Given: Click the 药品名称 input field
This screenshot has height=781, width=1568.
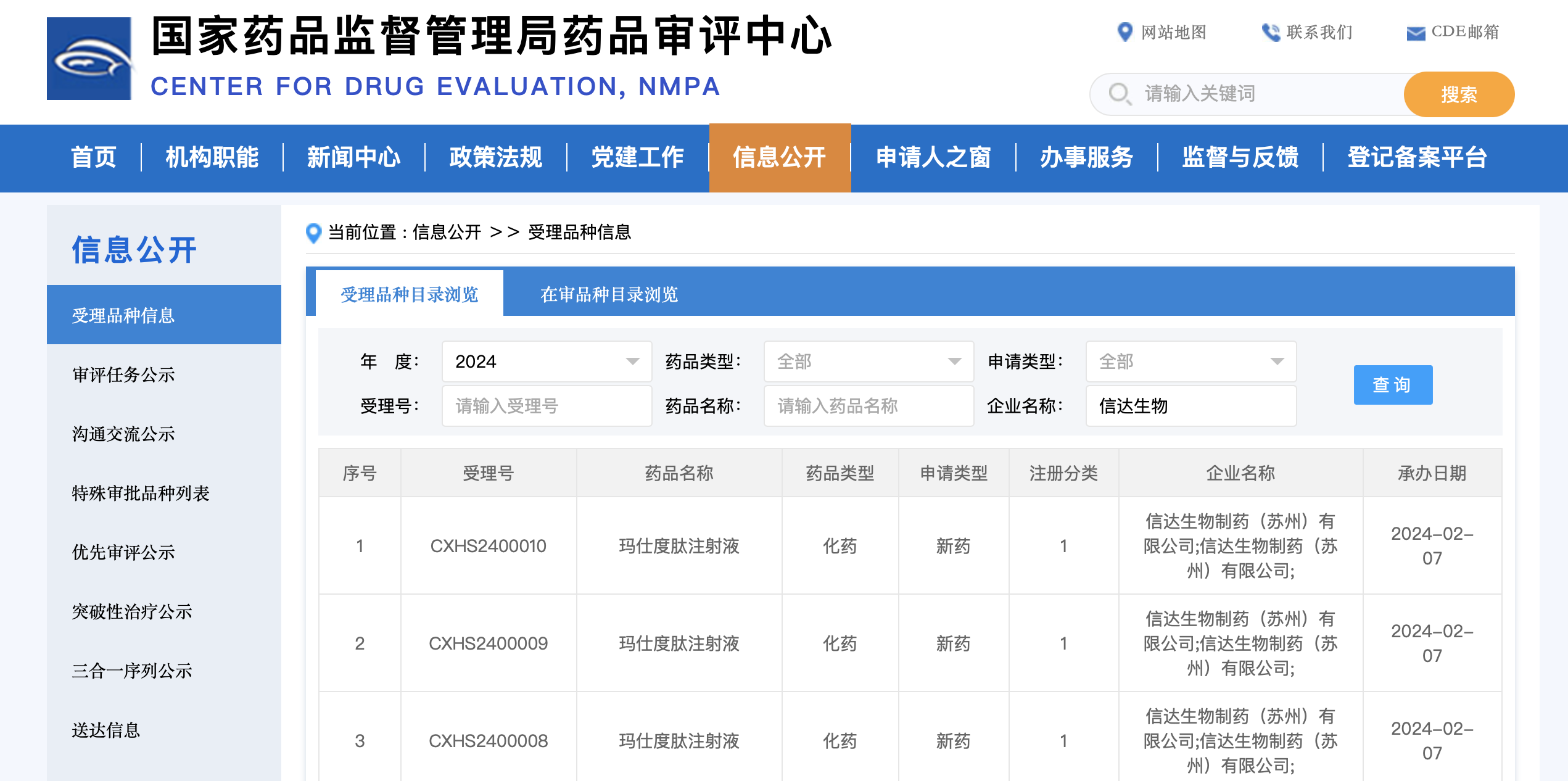Looking at the screenshot, I should [869, 405].
